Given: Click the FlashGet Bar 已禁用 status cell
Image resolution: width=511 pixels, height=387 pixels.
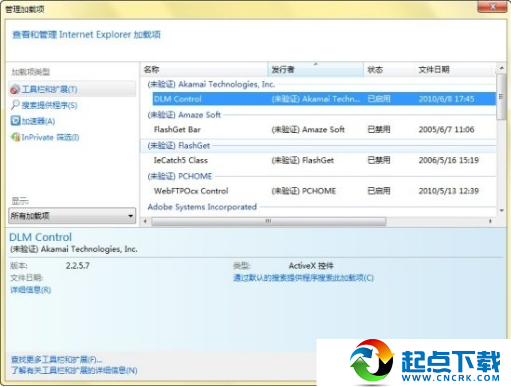Looking at the screenshot, I should [379, 129].
